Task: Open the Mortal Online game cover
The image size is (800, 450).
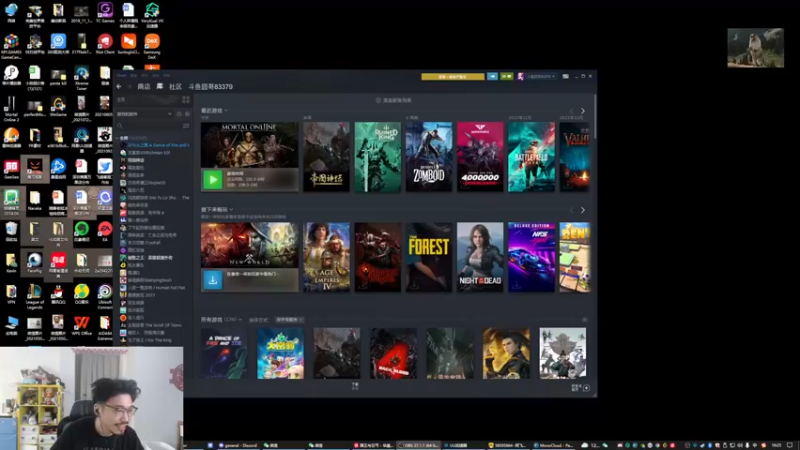Action: (x=249, y=145)
